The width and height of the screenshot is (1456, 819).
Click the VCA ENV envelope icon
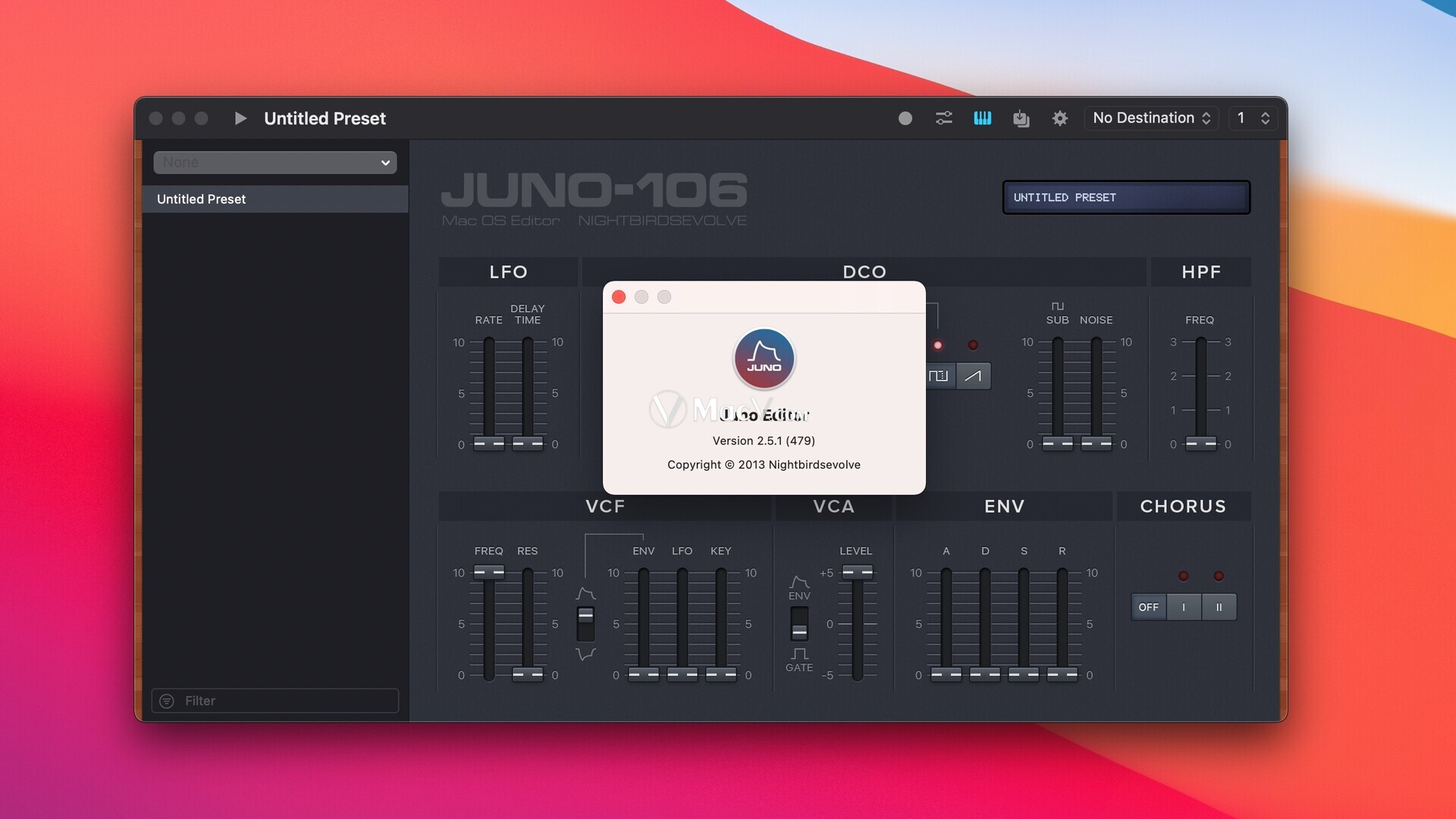(799, 582)
